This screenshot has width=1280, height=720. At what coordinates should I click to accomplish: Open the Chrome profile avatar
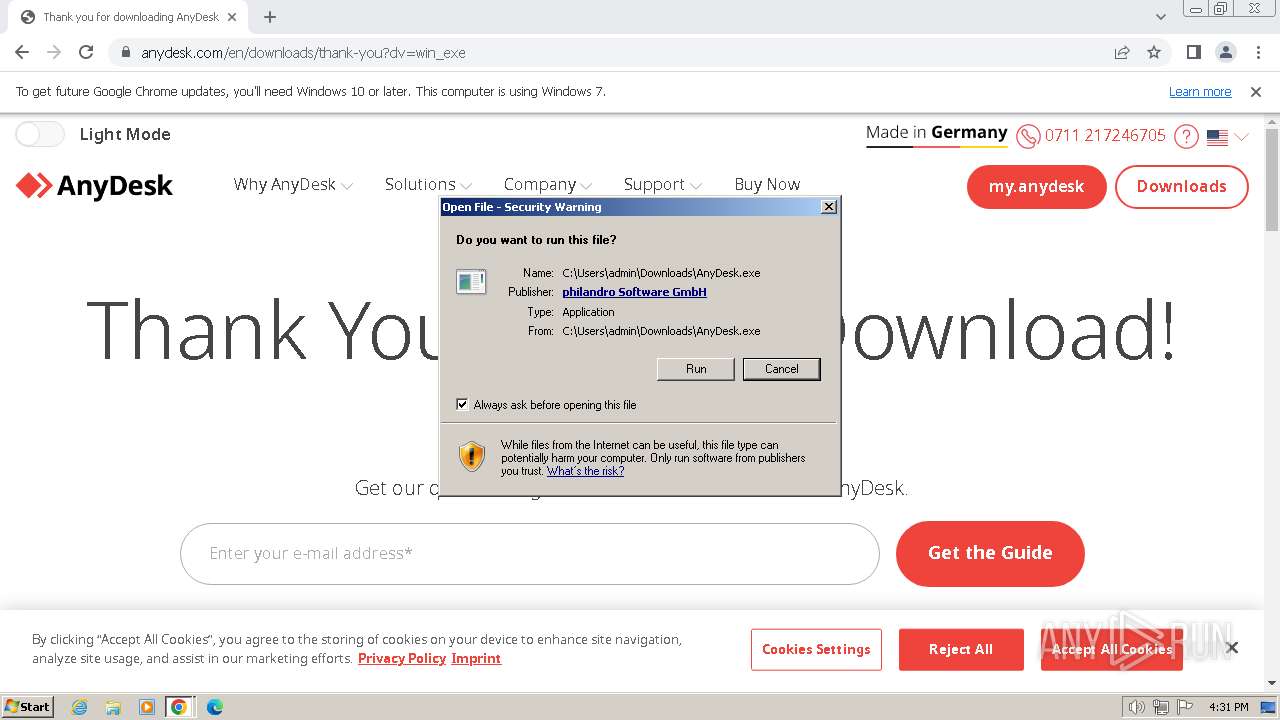point(1226,53)
